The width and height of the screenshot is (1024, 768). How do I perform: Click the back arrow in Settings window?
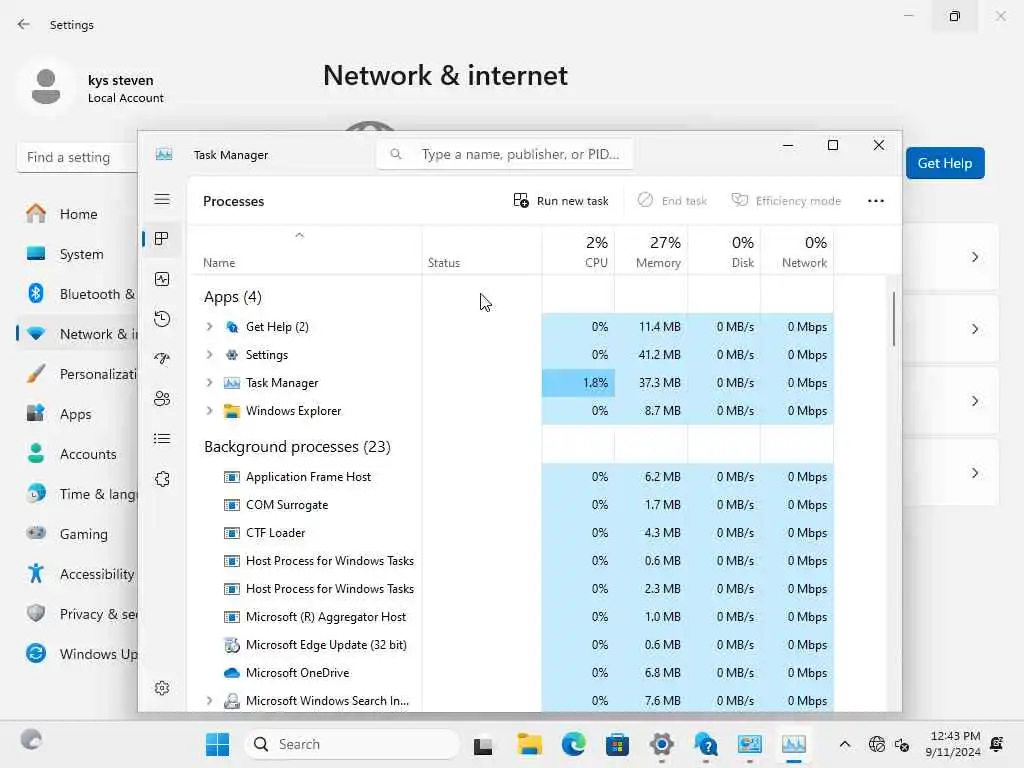24,24
